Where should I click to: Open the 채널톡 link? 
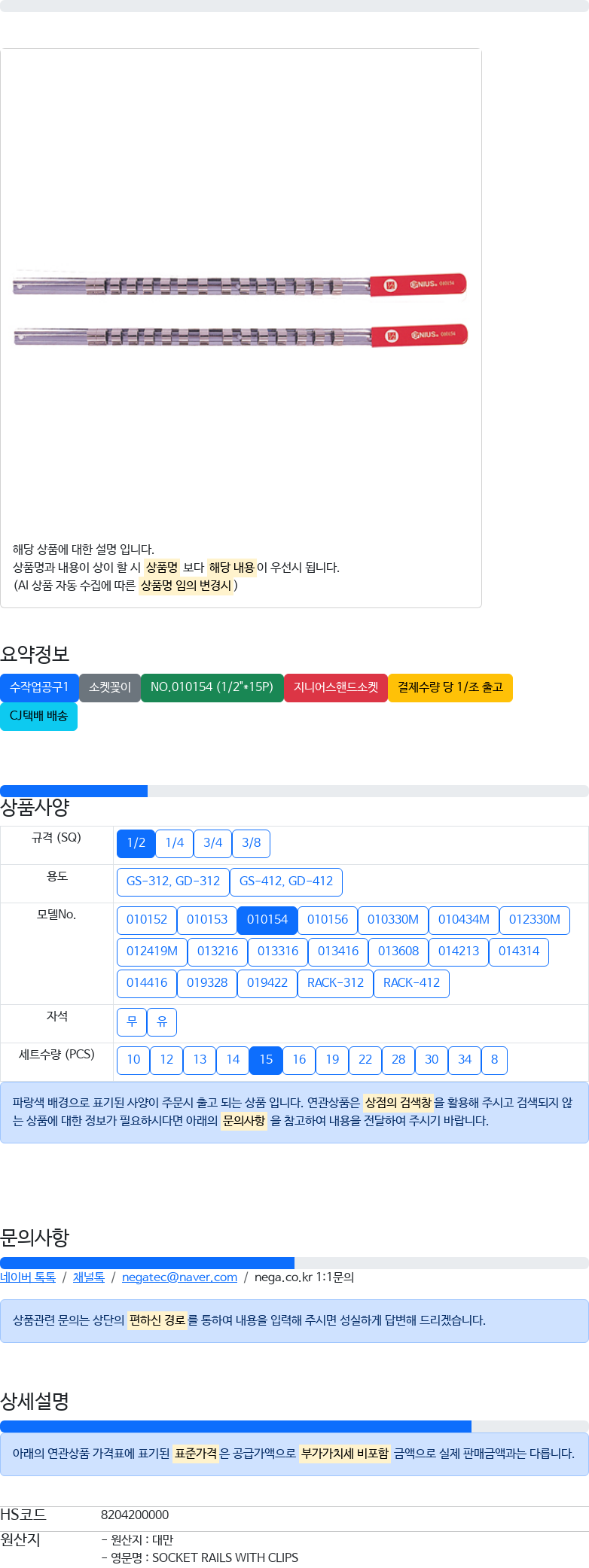pyautogui.click(x=89, y=1277)
